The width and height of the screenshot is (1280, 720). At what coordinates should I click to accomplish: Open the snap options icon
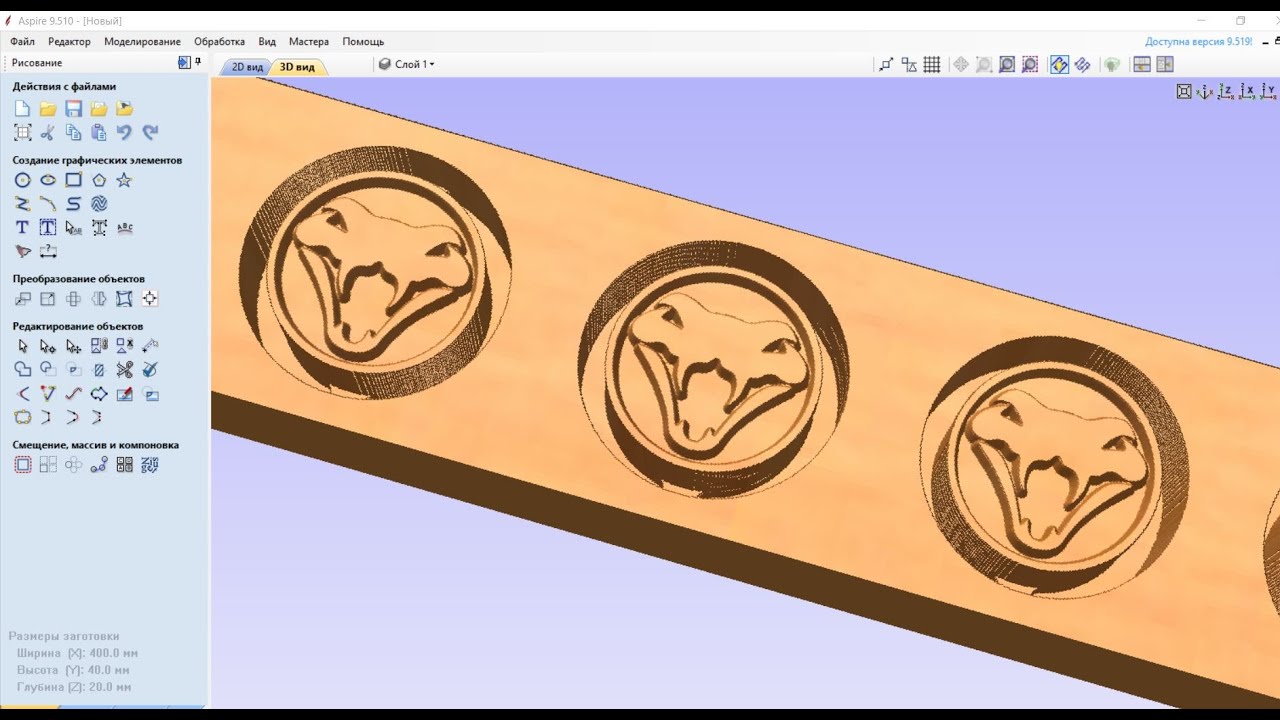tap(886, 64)
